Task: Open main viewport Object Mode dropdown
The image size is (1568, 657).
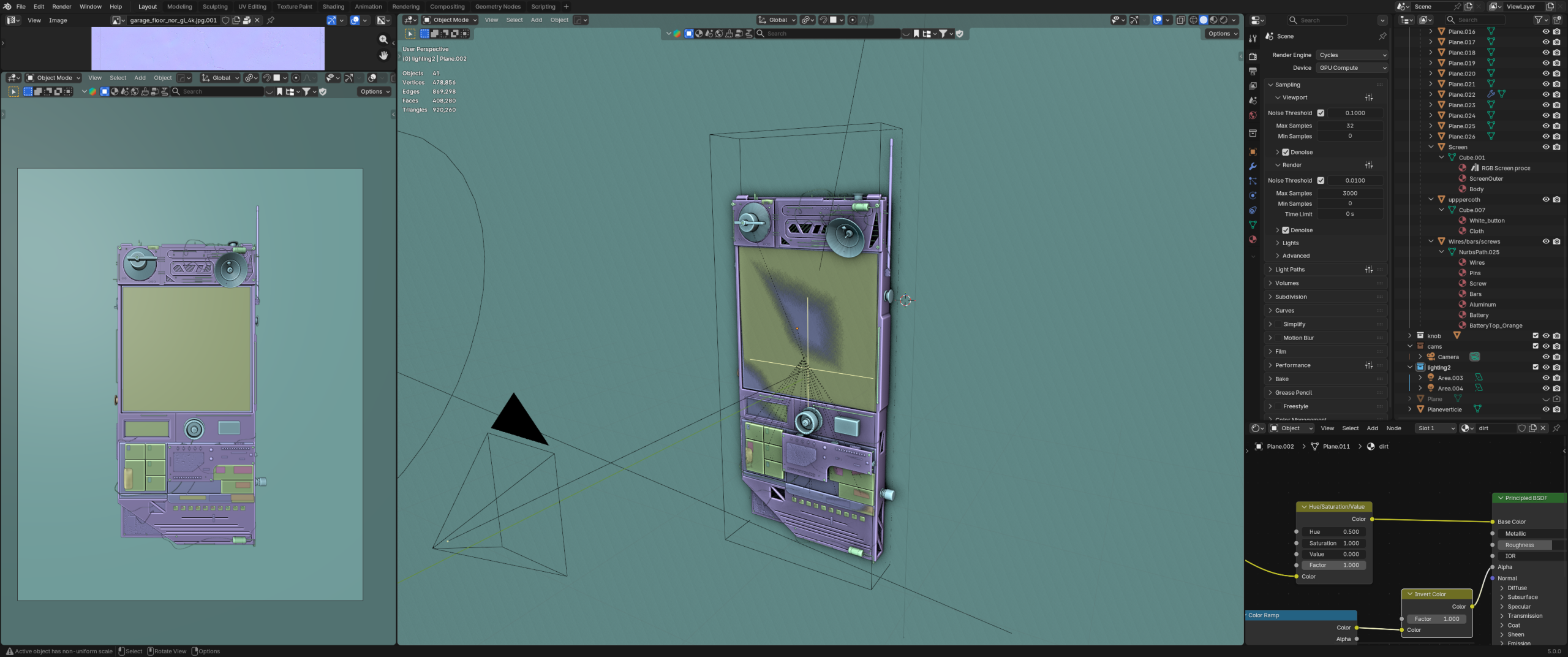Action: [450, 20]
